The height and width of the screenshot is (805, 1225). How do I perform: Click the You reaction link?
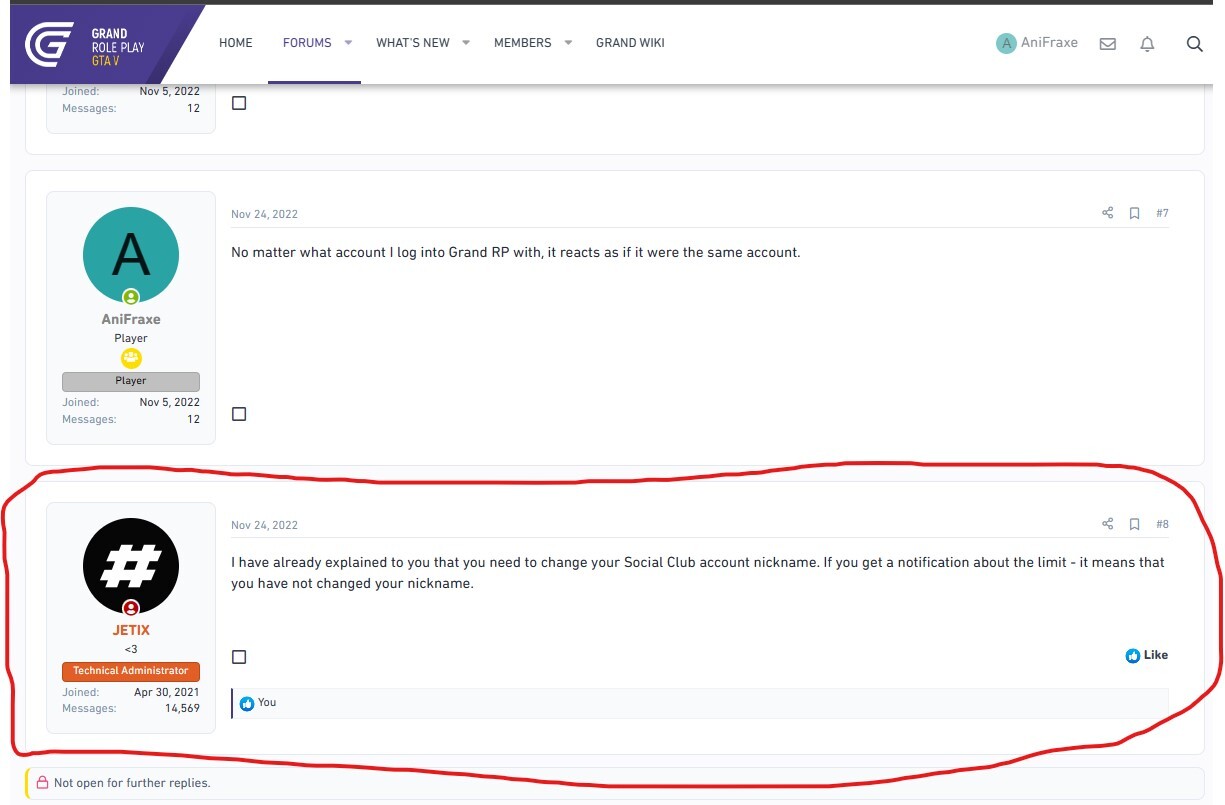point(267,703)
